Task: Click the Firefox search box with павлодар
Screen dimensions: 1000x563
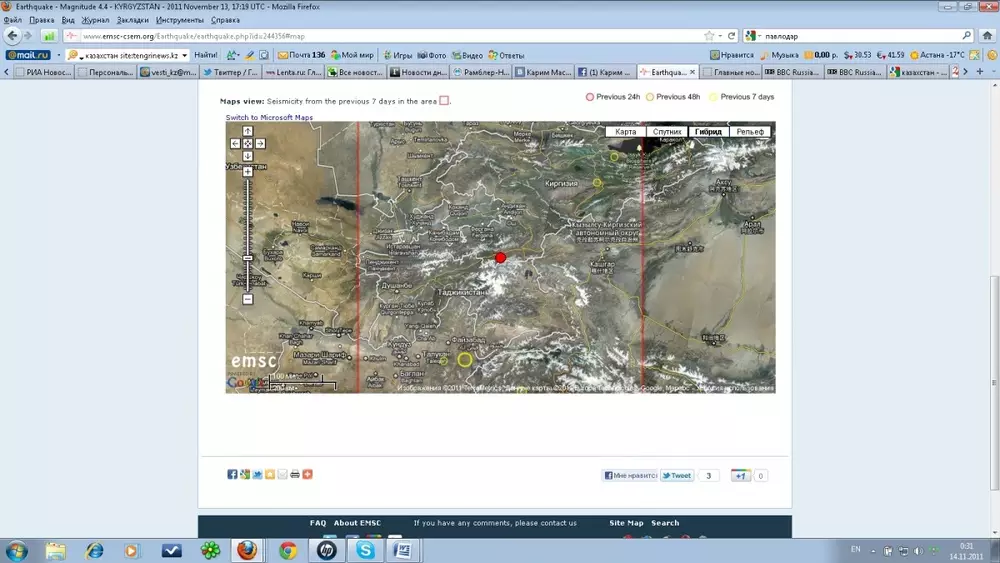Action: point(855,35)
